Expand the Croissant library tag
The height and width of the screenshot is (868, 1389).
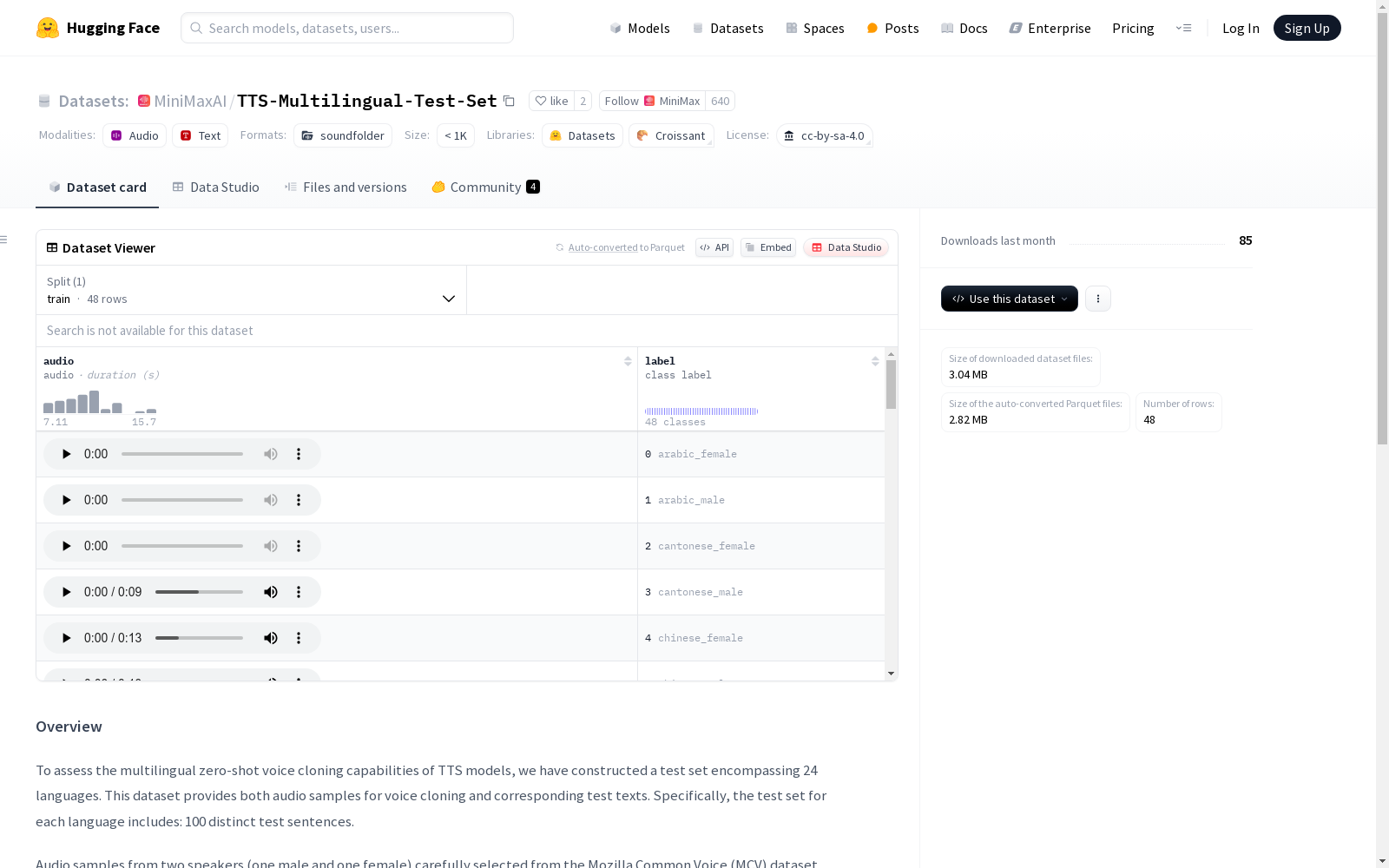(x=671, y=135)
